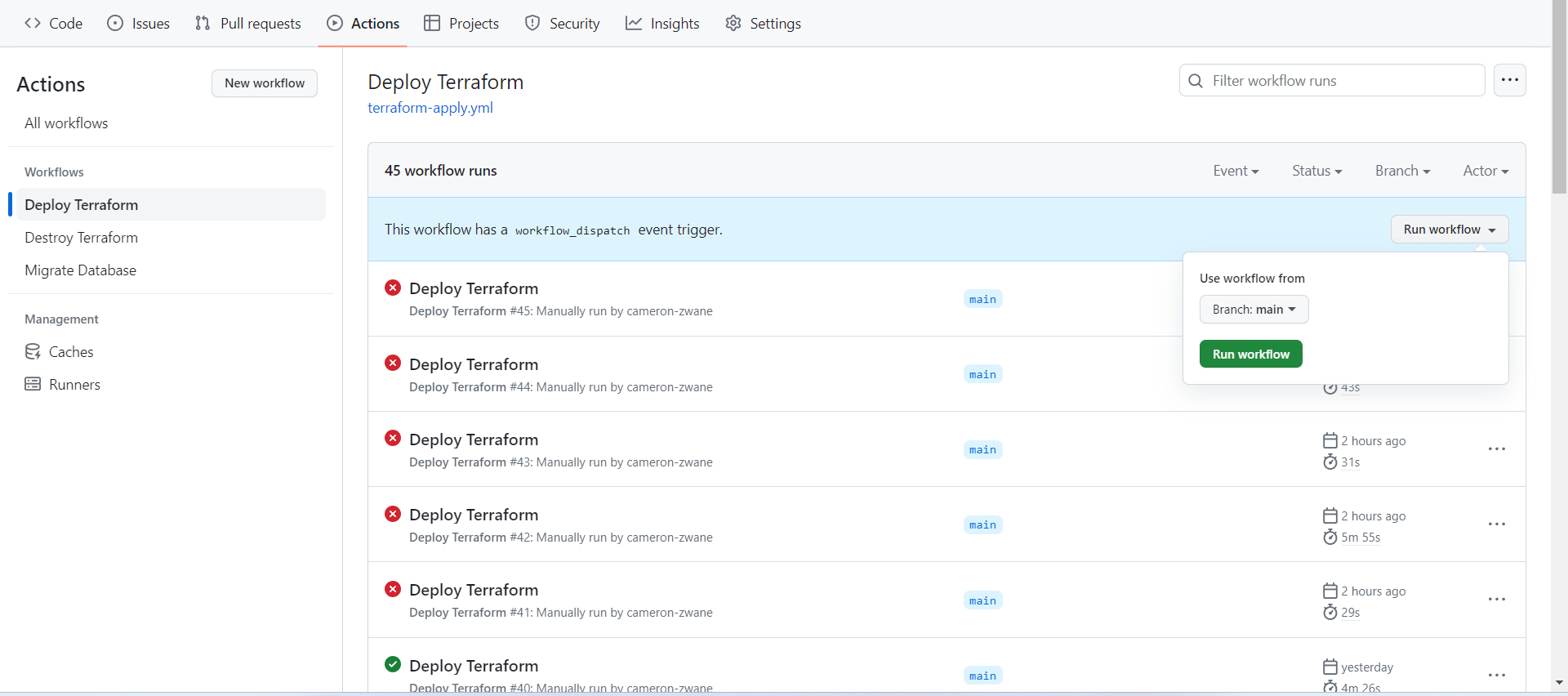Viewport: 1568px width, 696px height.
Task: Open the Issues tab
Action: click(x=139, y=24)
